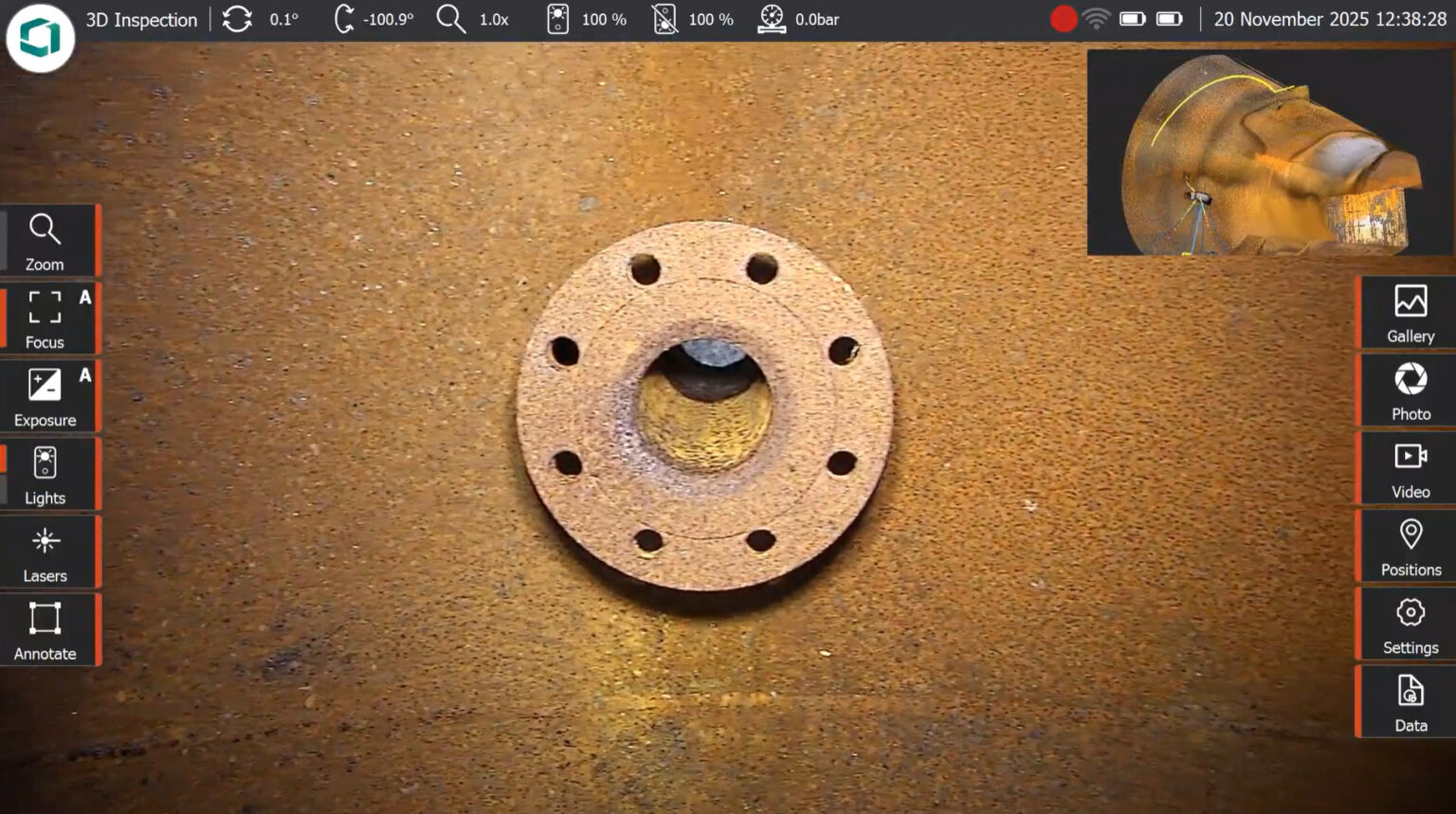Click the first 100 % light value

coord(604,20)
